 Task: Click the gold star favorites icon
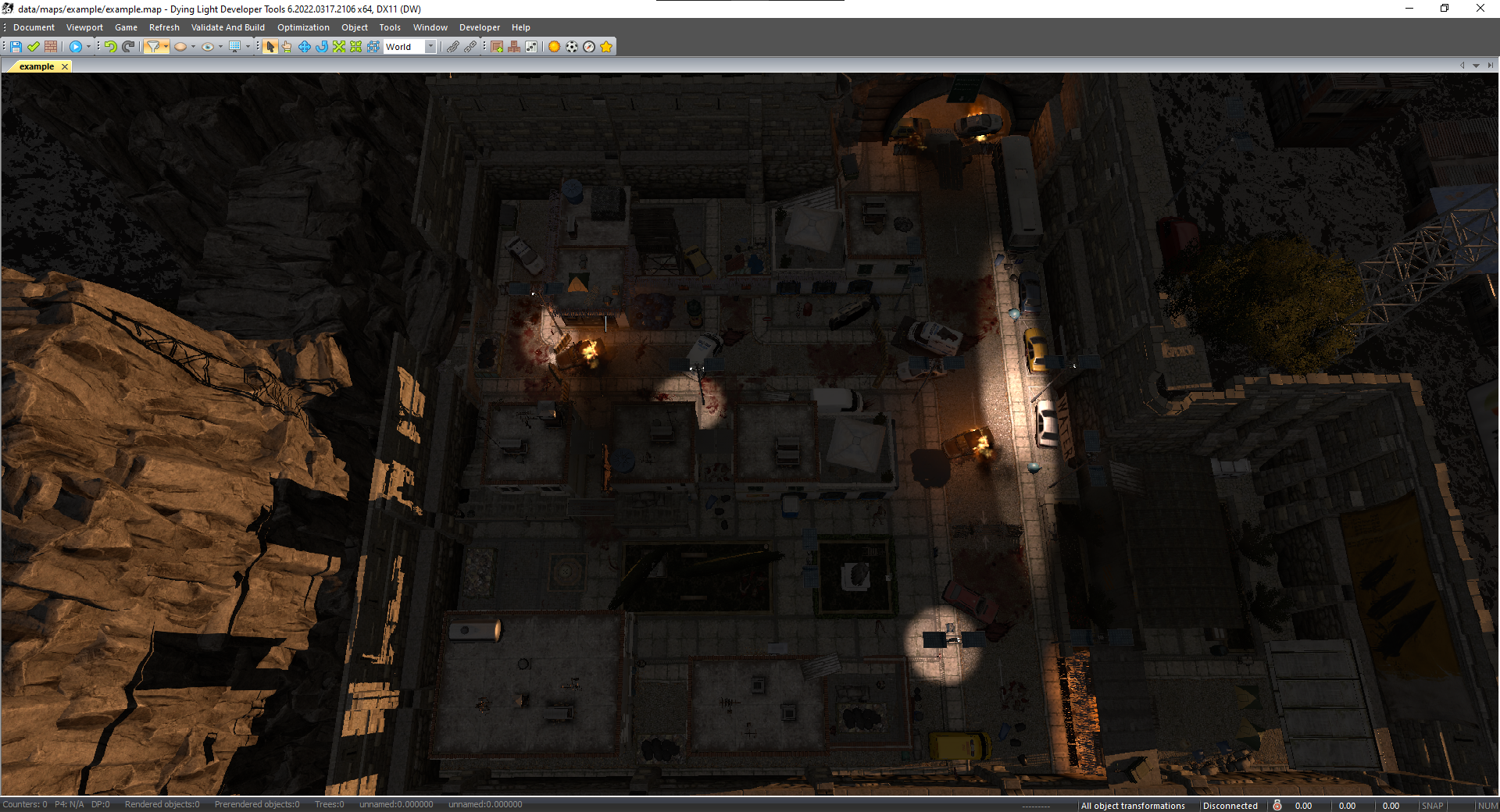pyautogui.click(x=606, y=47)
